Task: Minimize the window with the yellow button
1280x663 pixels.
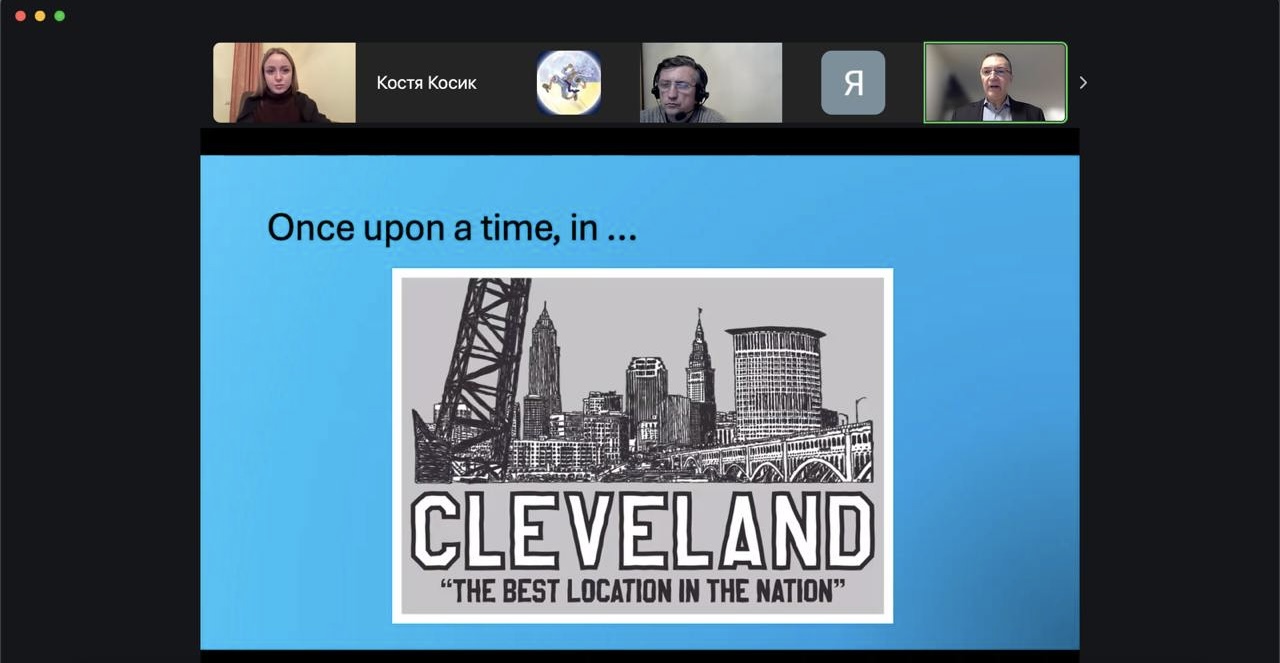Action: pyautogui.click(x=40, y=16)
